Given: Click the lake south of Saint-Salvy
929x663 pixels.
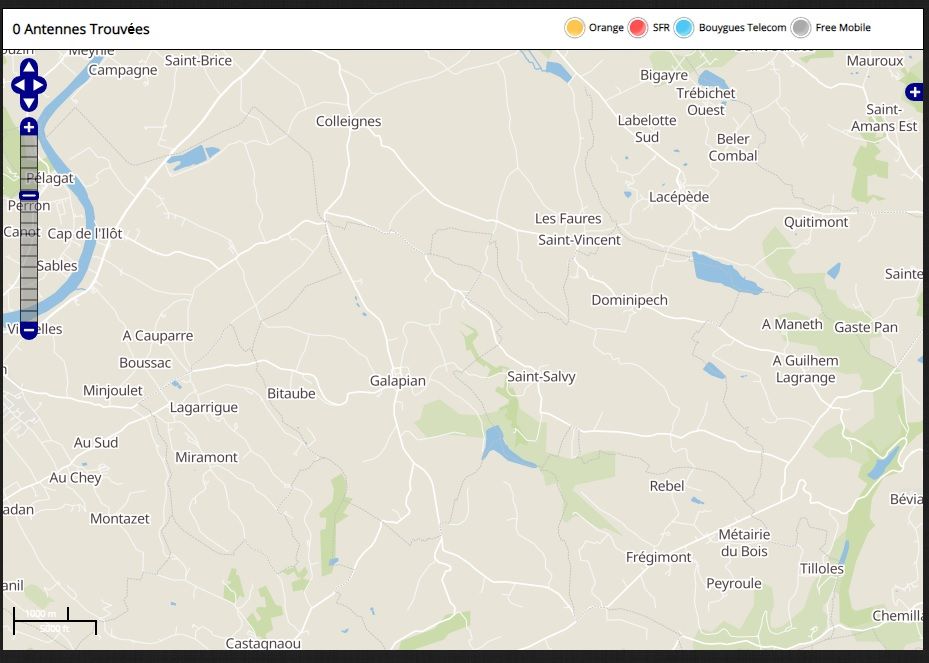Looking at the screenshot, I should click(497, 443).
